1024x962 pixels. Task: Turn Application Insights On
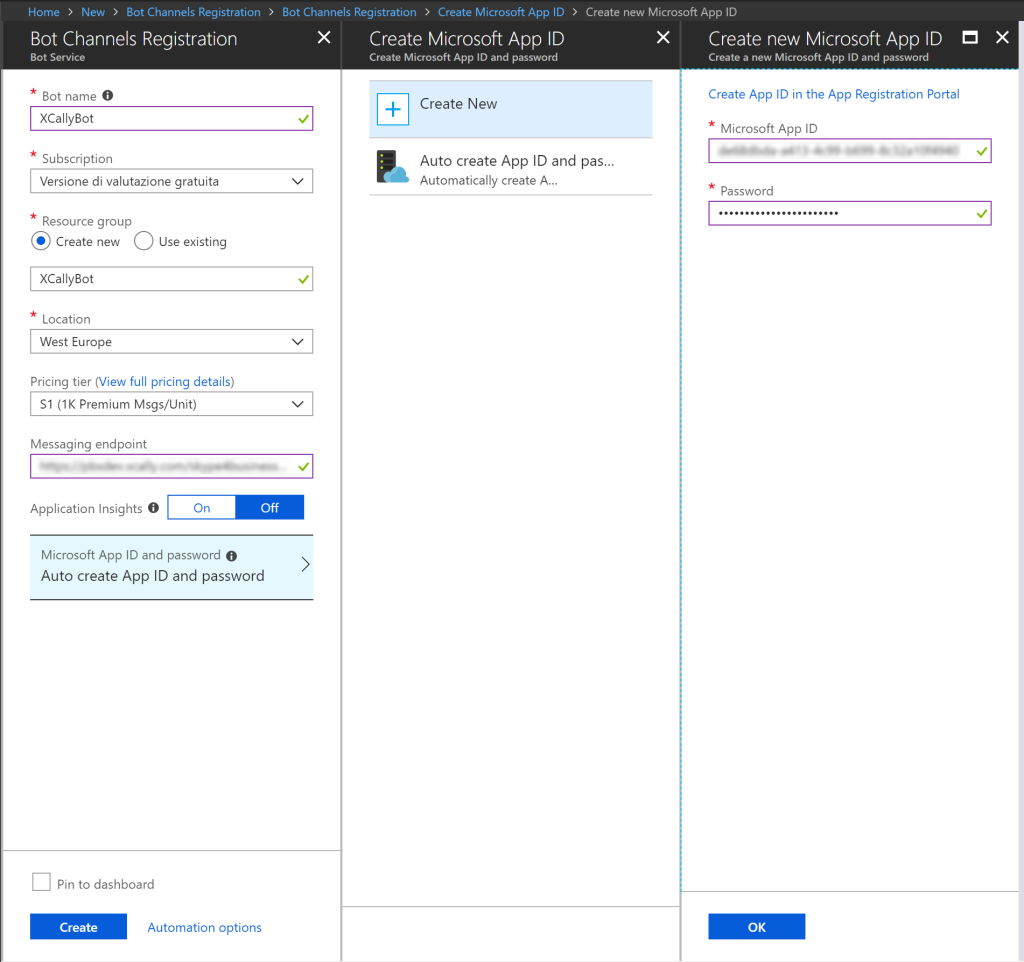point(202,507)
